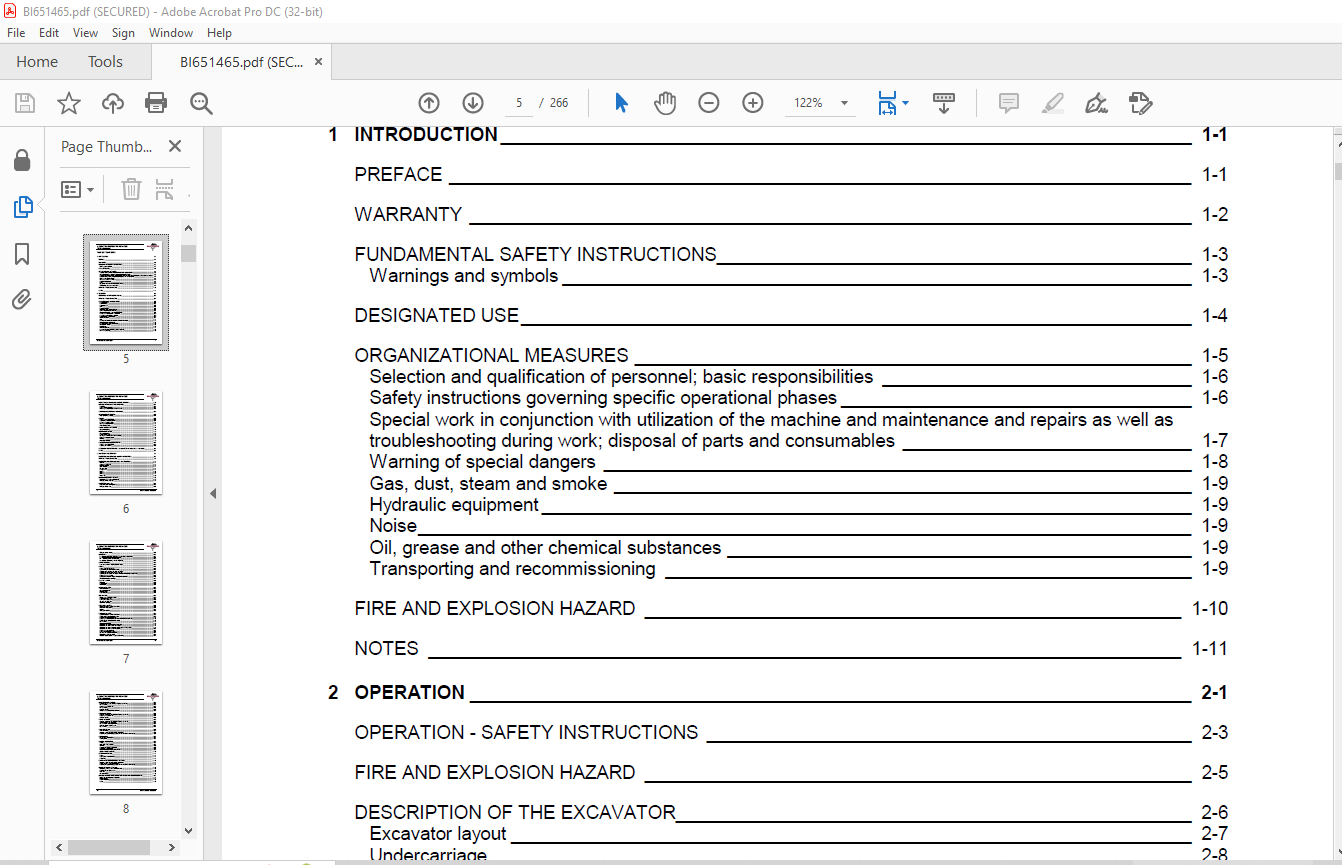The width and height of the screenshot is (1342, 865).
Task: Open the find text magnifier icon
Action: point(201,103)
